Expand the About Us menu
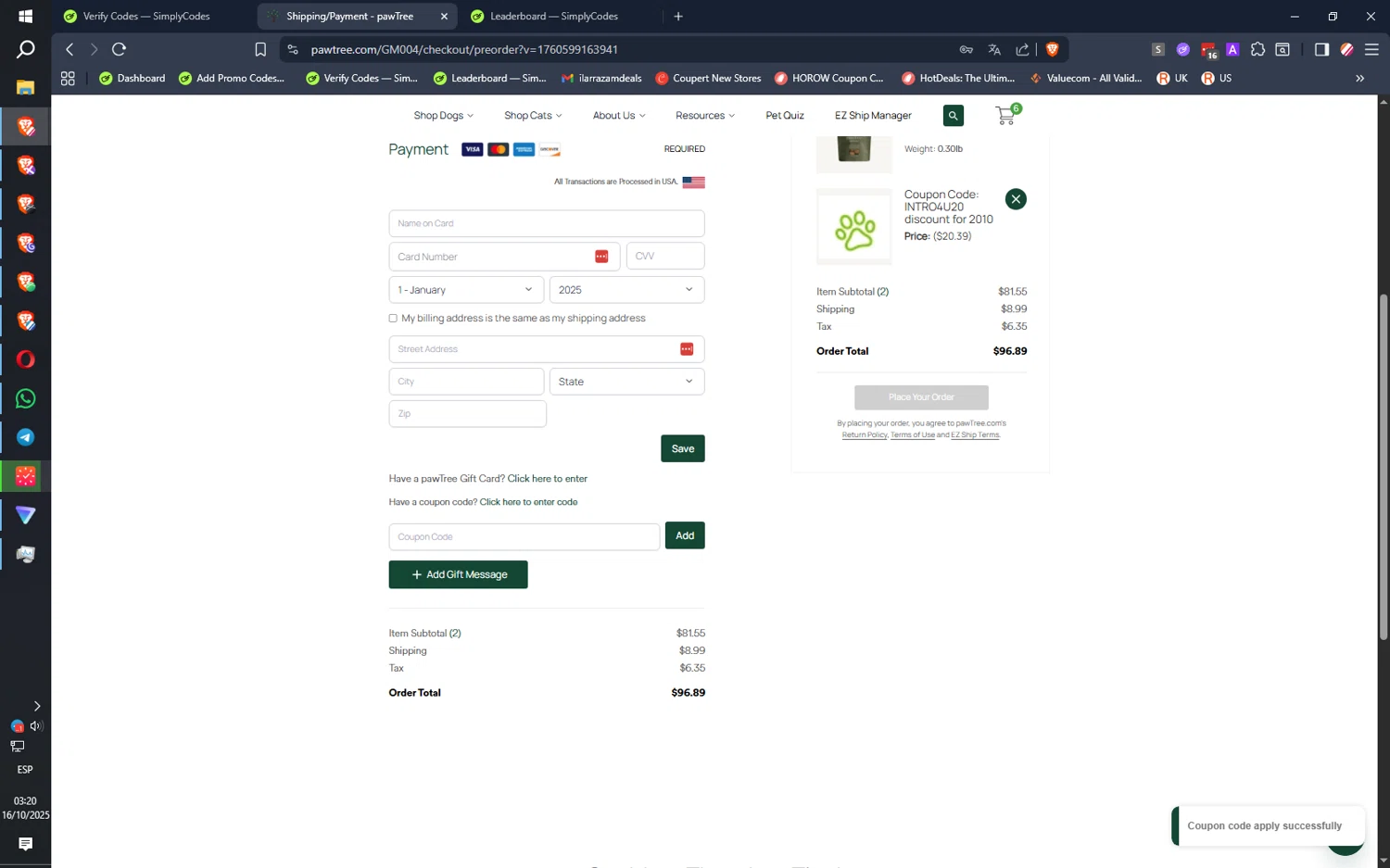Image resolution: width=1390 pixels, height=868 pixels. pyautogui.click(x=619, y=116)
